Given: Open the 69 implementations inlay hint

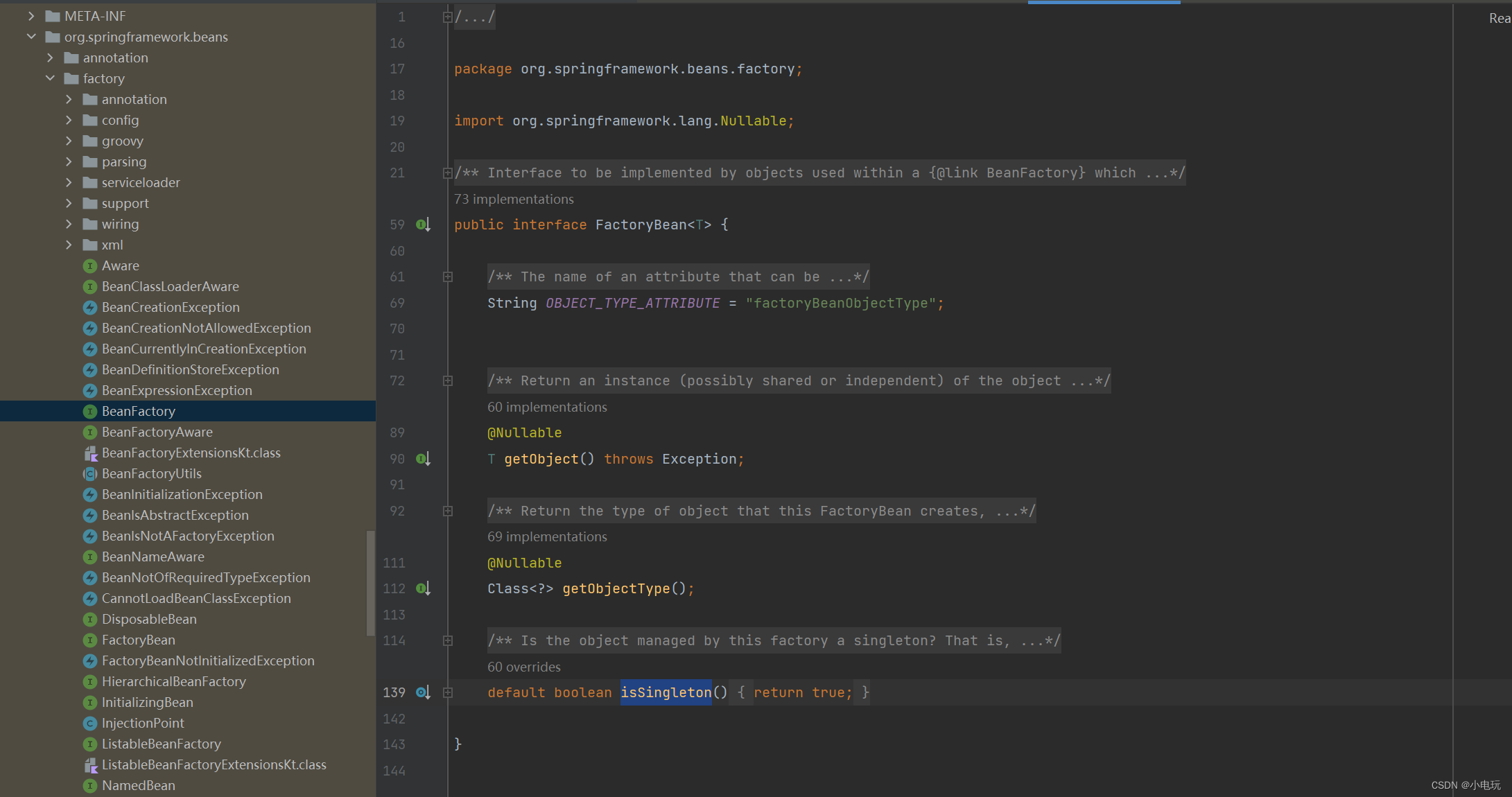Looking at the screenshot, I should (x=547, y=536).
